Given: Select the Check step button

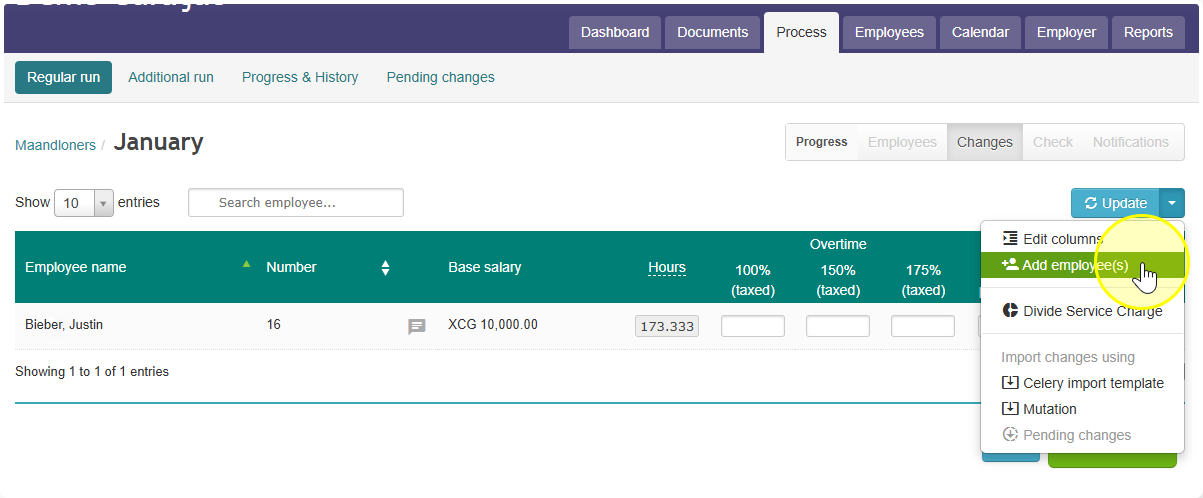Looking at the screenshot, I should pos(1053,142).
